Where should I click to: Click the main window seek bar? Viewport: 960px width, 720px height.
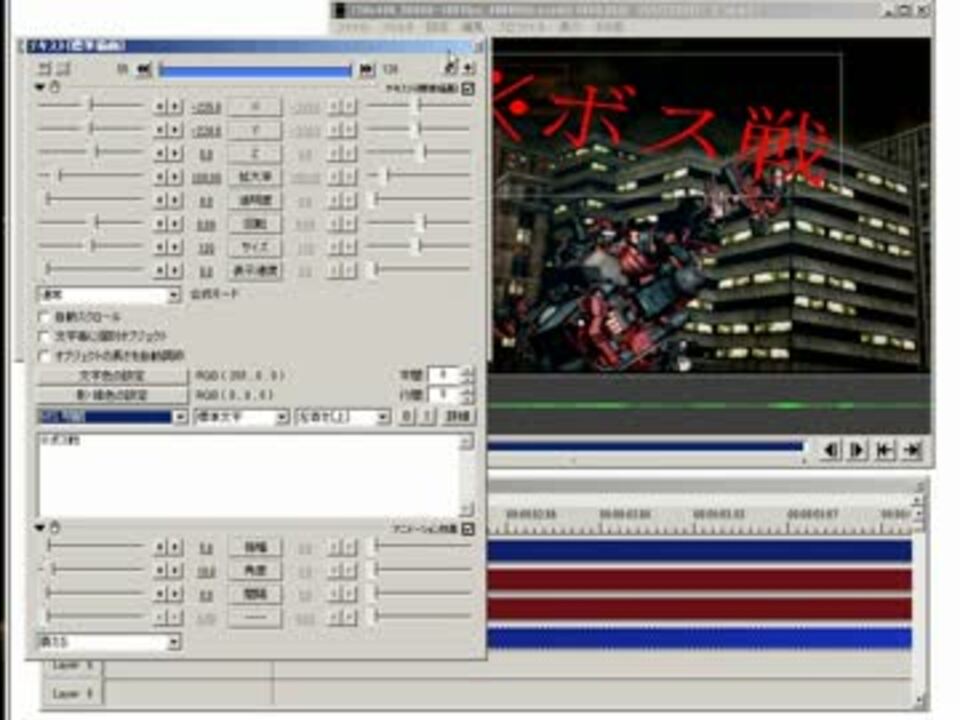(x=646, y=447)
